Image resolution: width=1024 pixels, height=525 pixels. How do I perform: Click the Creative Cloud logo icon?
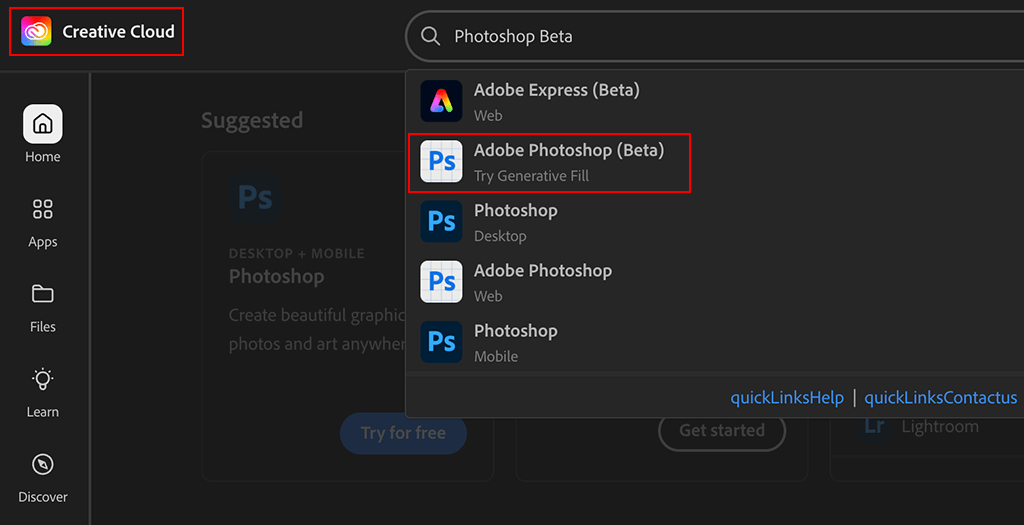pos(36,32)
